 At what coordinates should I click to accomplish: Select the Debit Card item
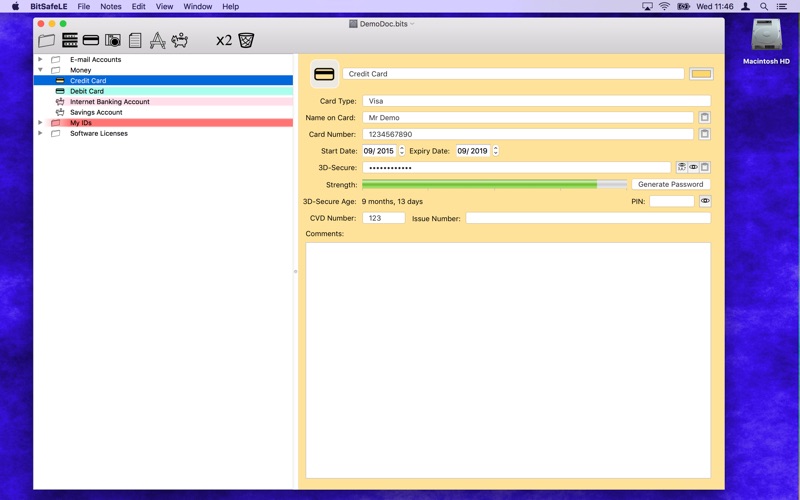coord(87,91)
